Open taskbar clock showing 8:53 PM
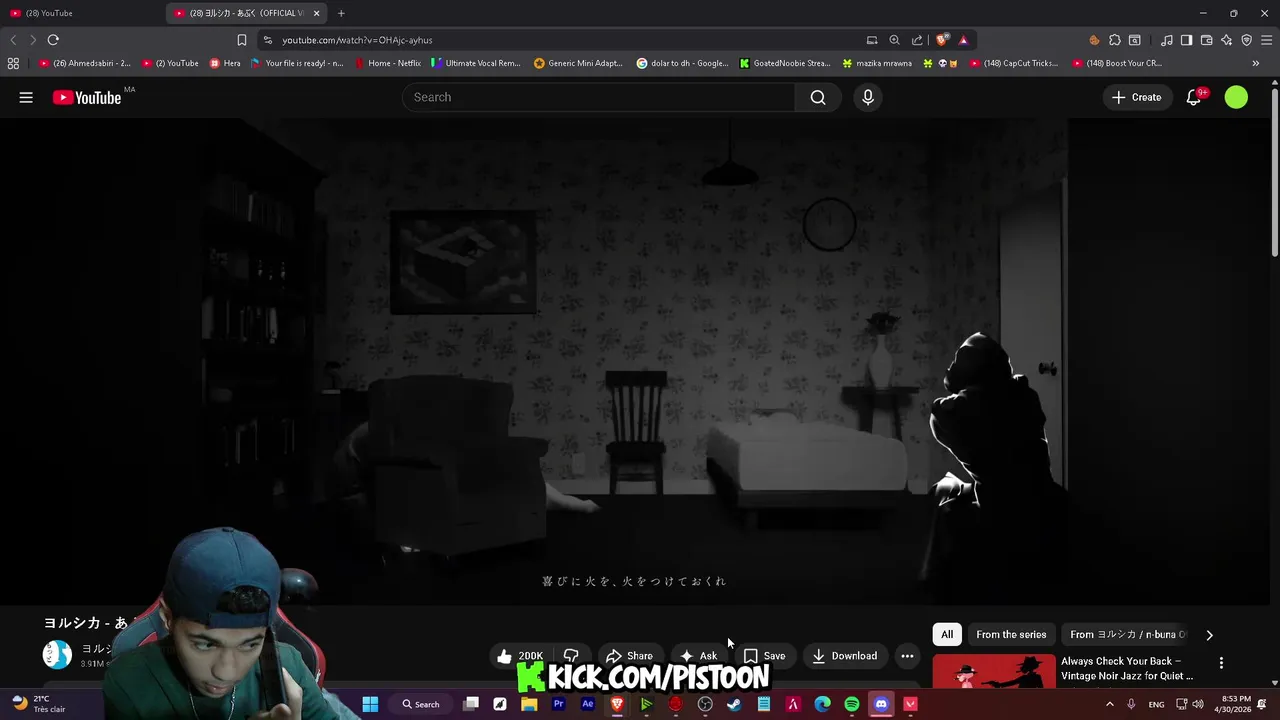The image size is (1280, 720). coord(1234,704)
